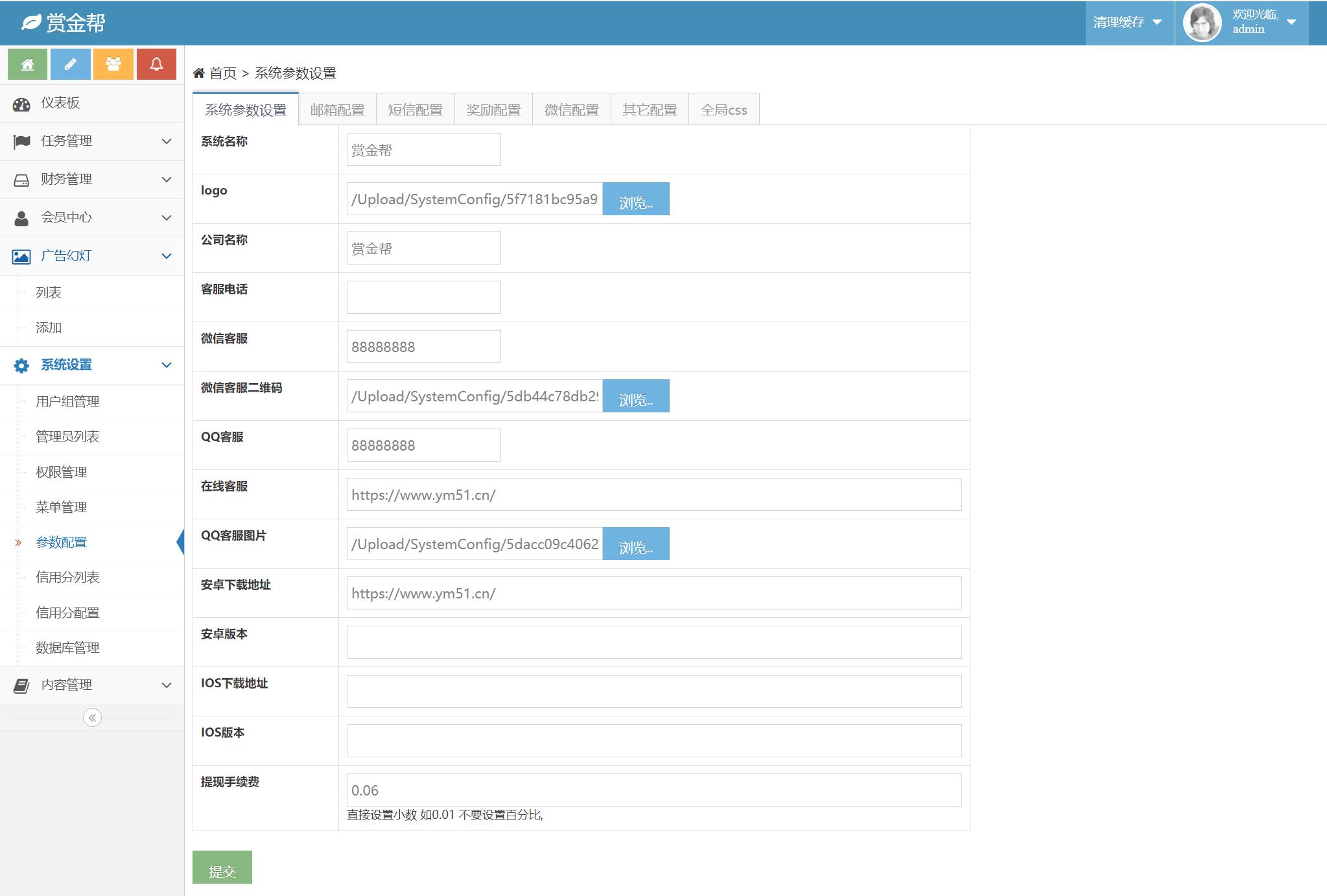This screenshot has height=896, width=1327.
Task: Switch to the 邮箱配置 tab
Action: (337, 110)
